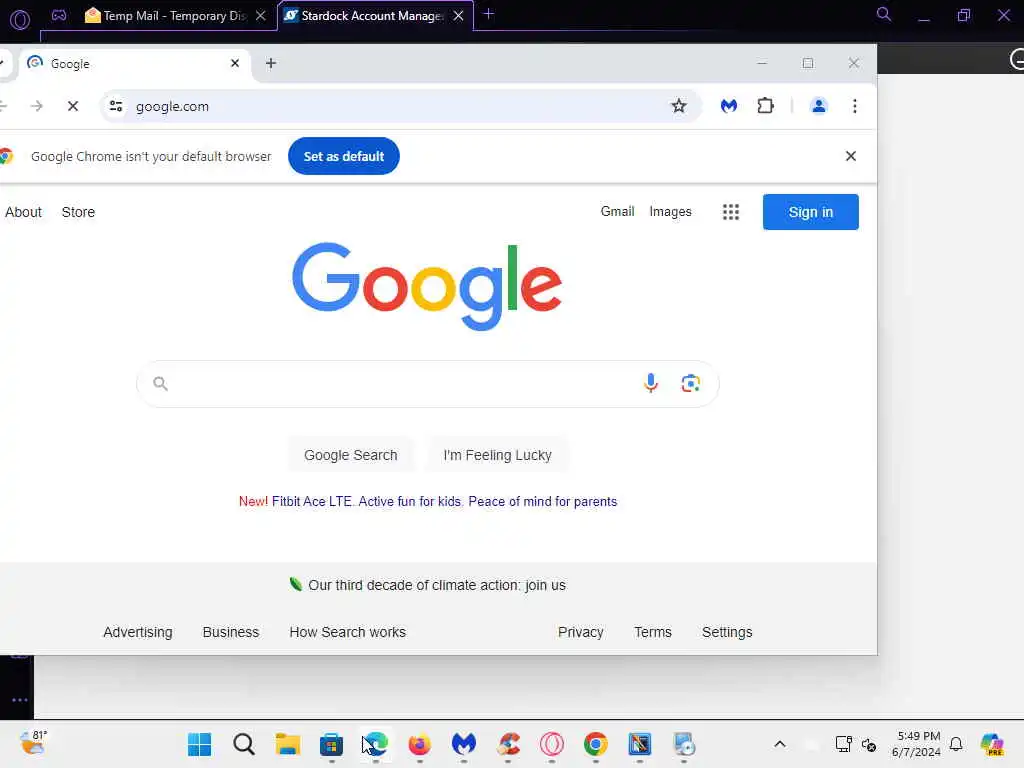
Task: Open Chrome's three-dot menu
Action: click(855, 106)
